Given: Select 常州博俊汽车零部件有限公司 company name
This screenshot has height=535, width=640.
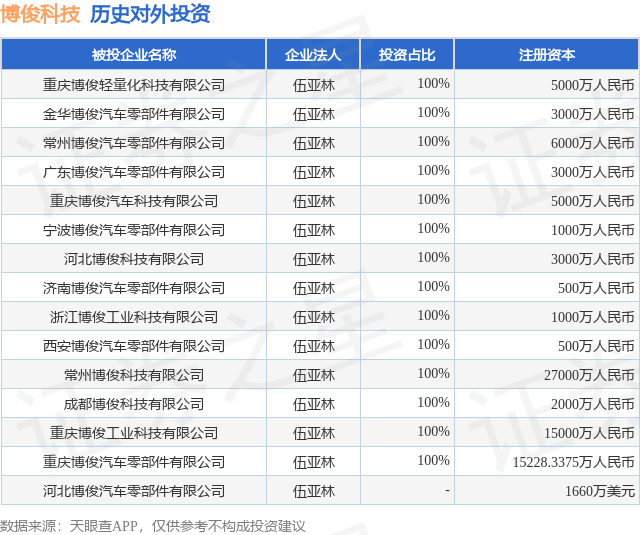Looking at the screenshot, I should point(134,143).
